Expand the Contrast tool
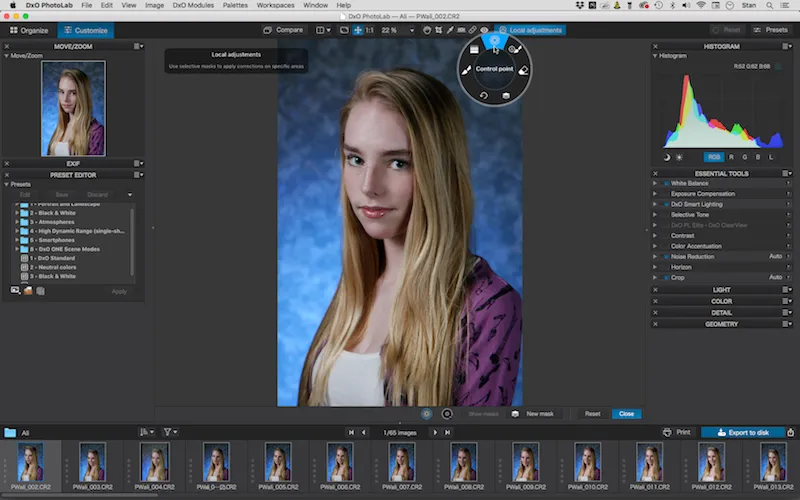800x500 pixels. pos(655,236)
